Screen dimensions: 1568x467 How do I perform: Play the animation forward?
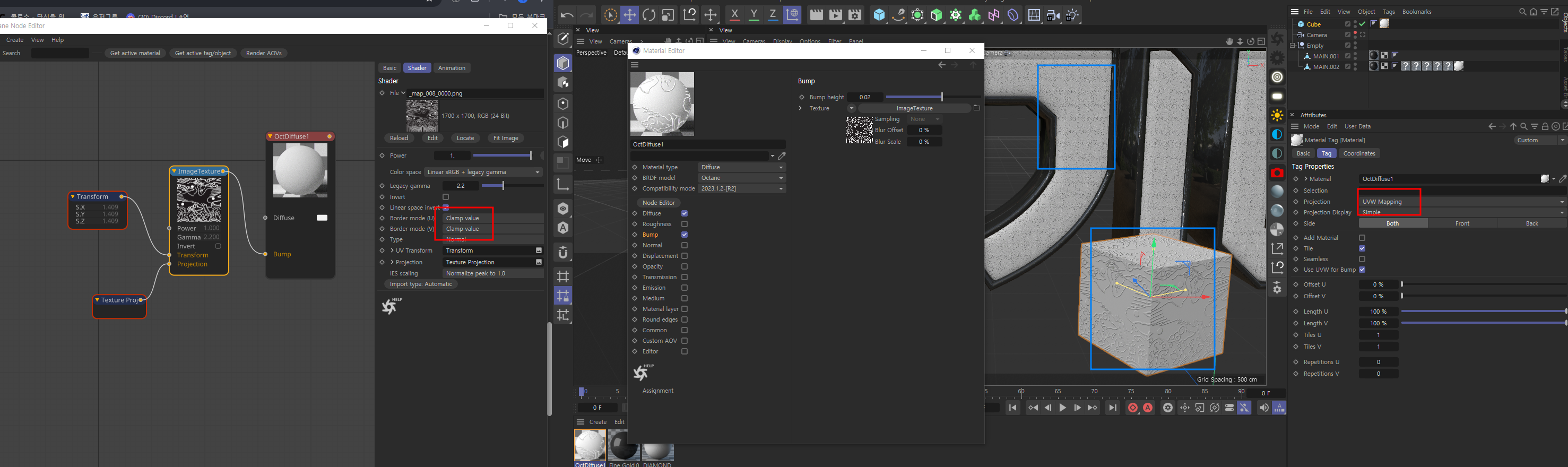(x=1062, y=408)
